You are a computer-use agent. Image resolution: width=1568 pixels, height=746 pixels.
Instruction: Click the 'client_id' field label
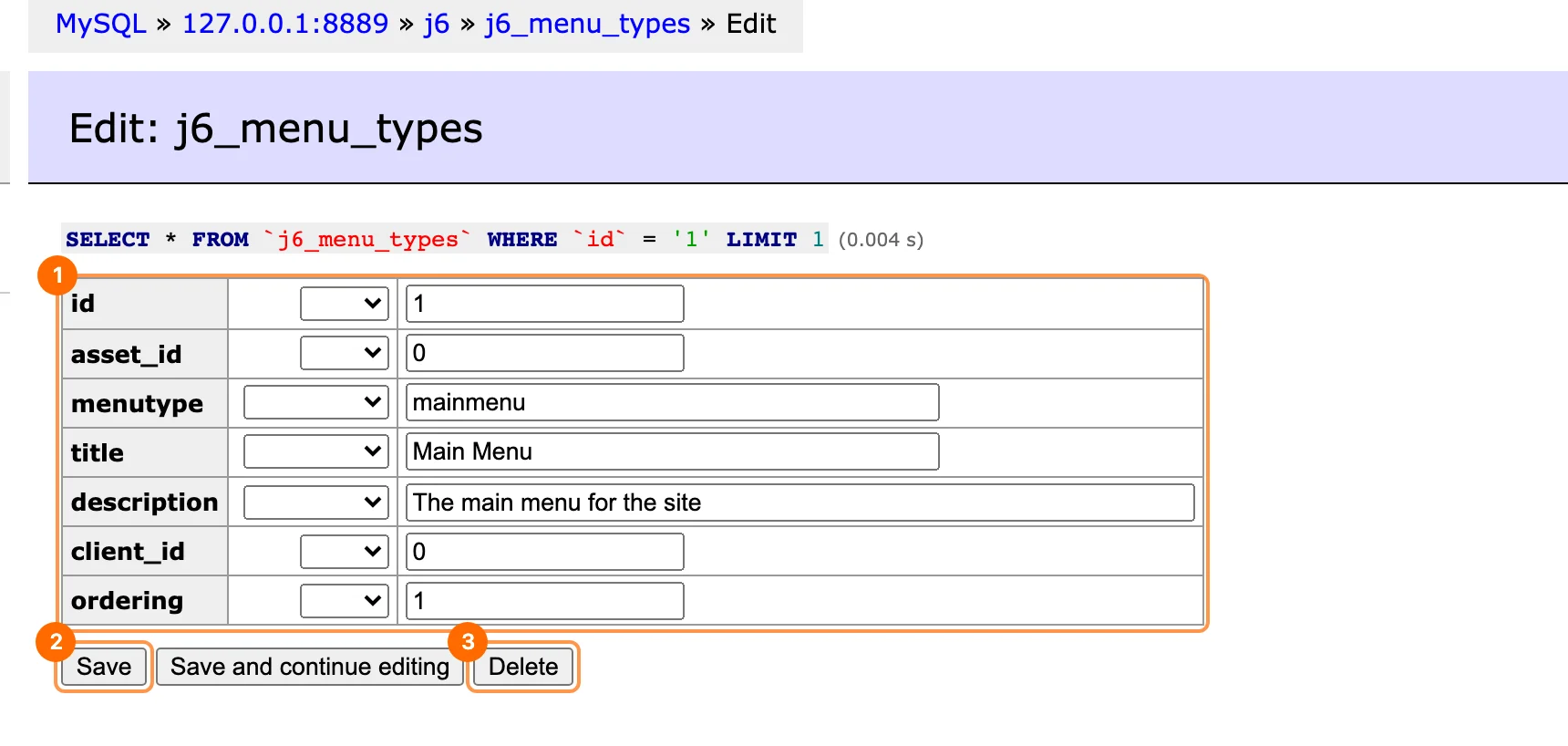[128, 552]
